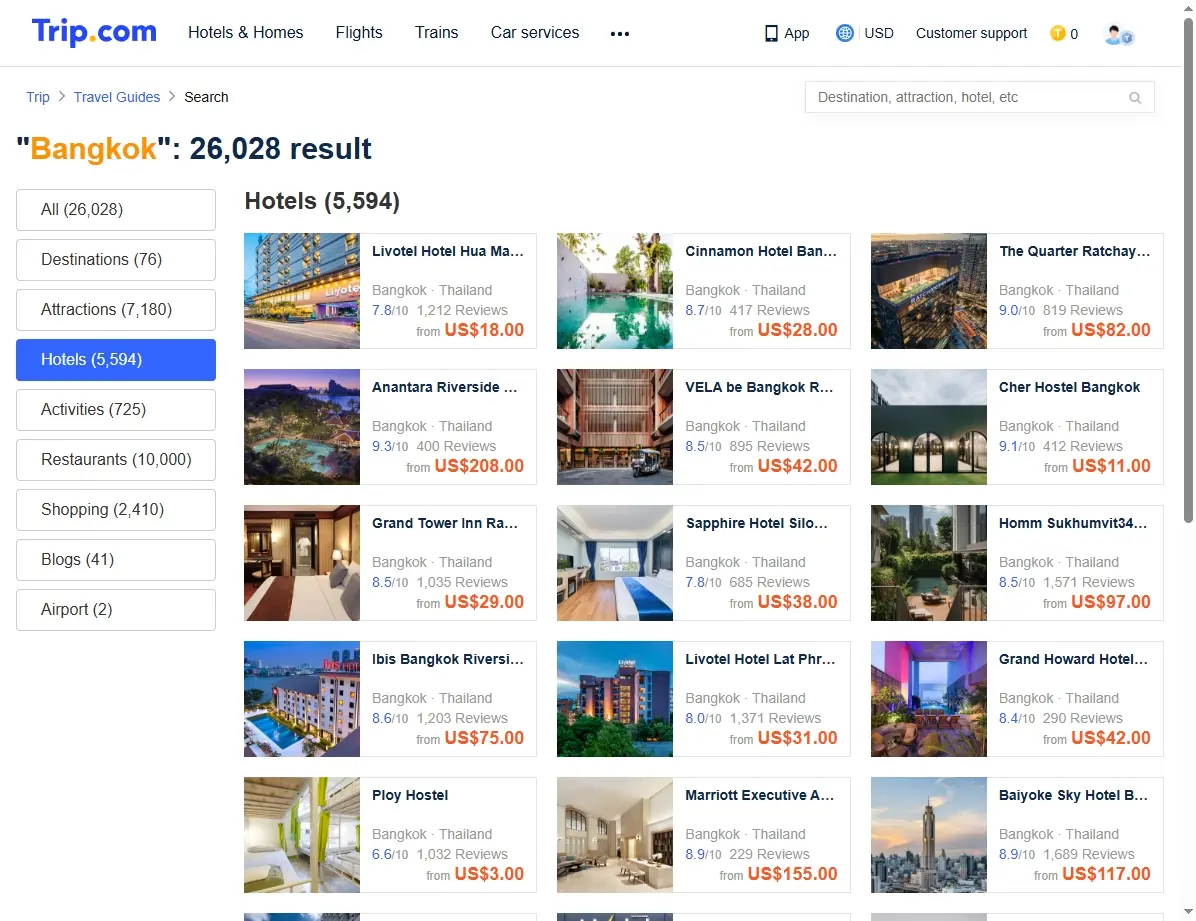Viewport: 1196px width, 921px height.
Task: Open Ibis Bangkok Riverside photo
Action: [x=302, y=699]
